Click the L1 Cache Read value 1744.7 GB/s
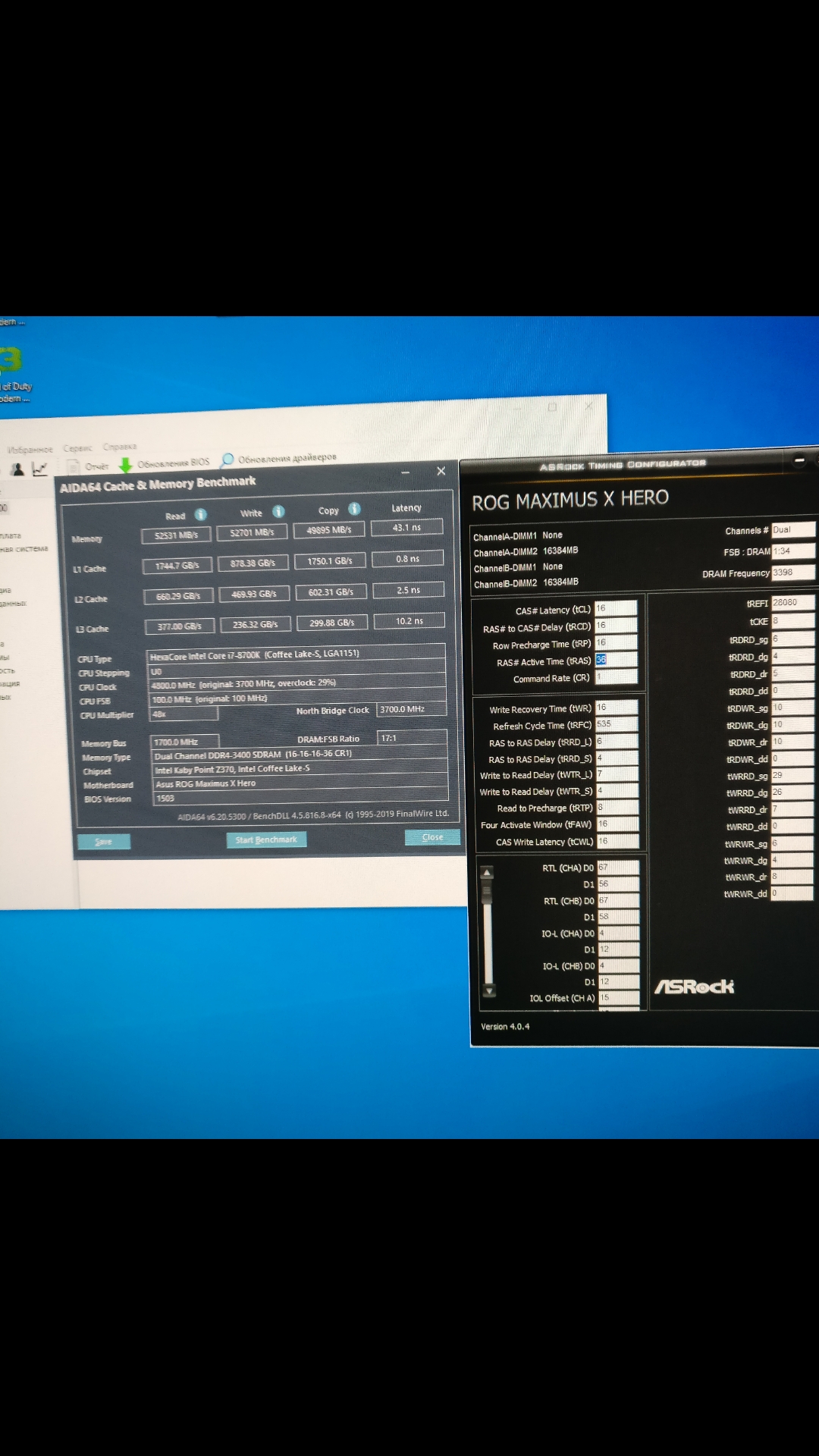Screen dimensions: 819x1456 pyautogui.click(x=177, y=566)
